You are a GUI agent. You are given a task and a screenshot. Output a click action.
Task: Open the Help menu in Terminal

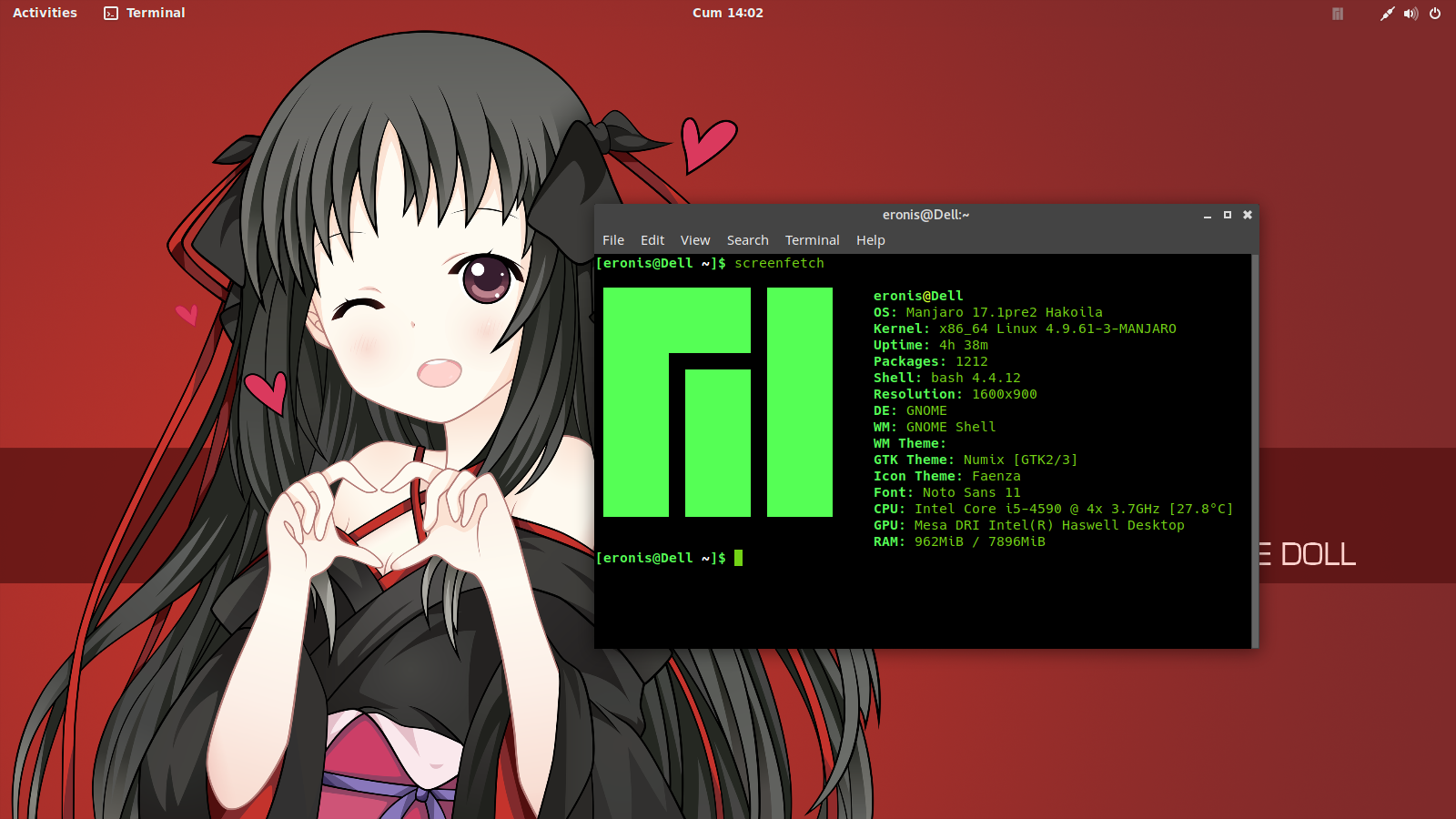tap(871, 240)
